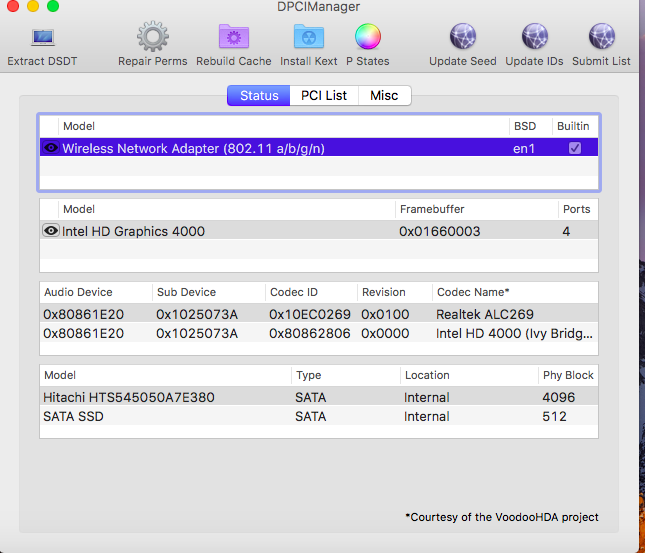Select the SATA SSD drive row

point(318,416)
